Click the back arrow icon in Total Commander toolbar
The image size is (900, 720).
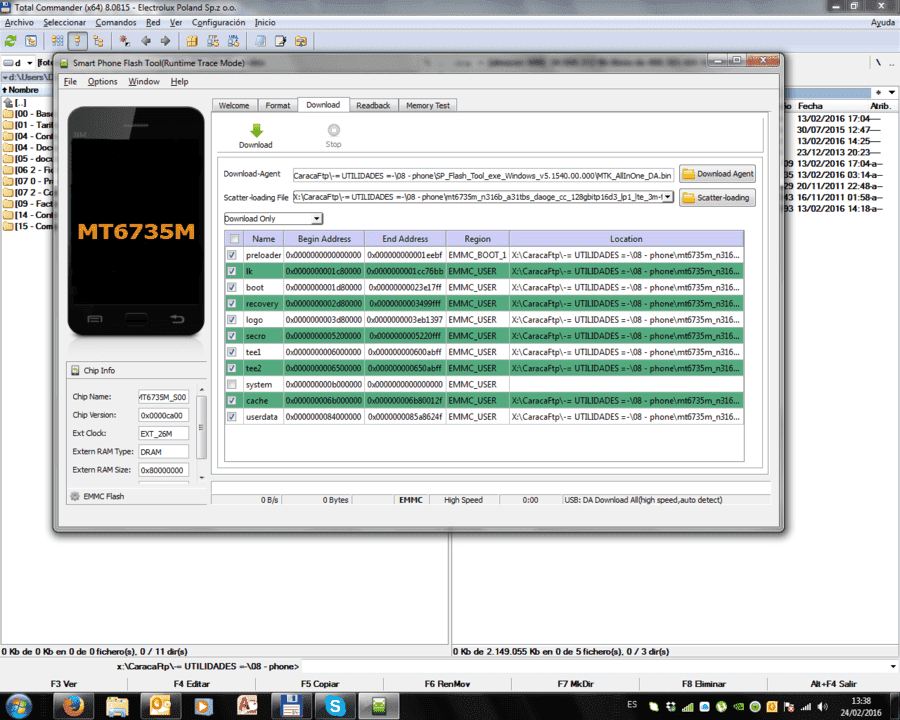tap(146, 41)
